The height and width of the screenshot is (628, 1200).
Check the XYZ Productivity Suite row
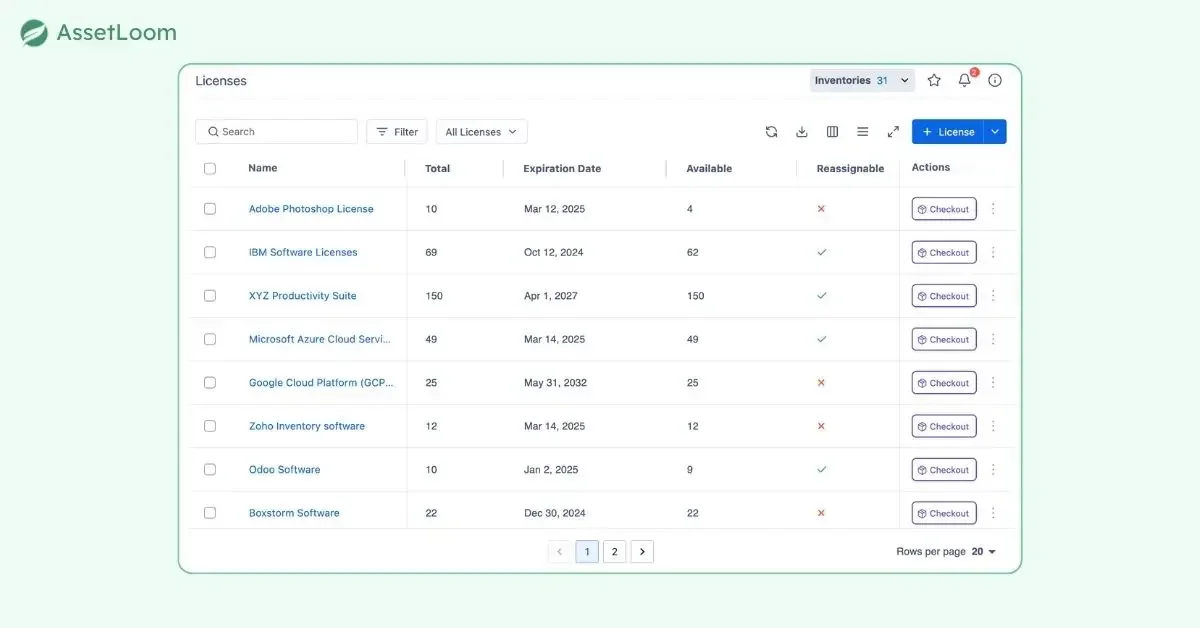point(210,296)
